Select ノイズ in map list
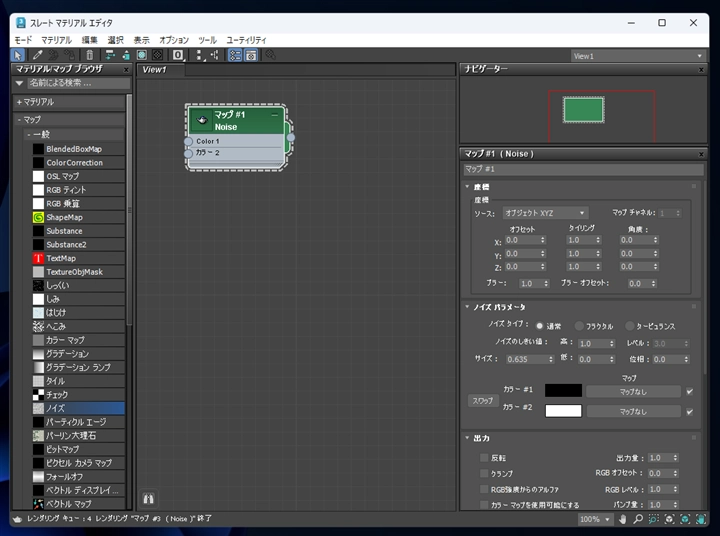Screen dimensions: 720x536 click(x=79, y=408)
